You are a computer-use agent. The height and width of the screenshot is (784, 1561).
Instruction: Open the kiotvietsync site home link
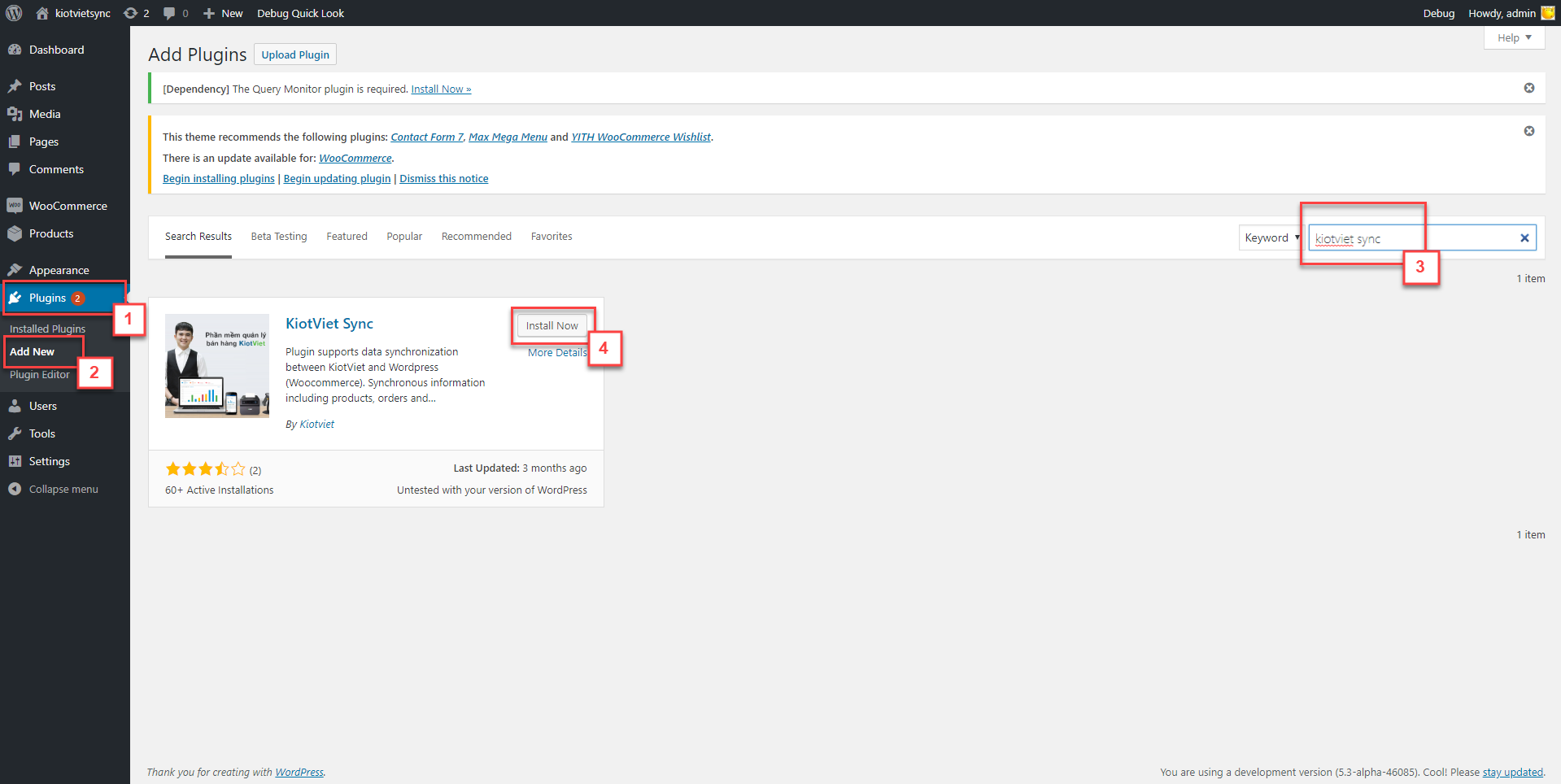coord(73,13)
